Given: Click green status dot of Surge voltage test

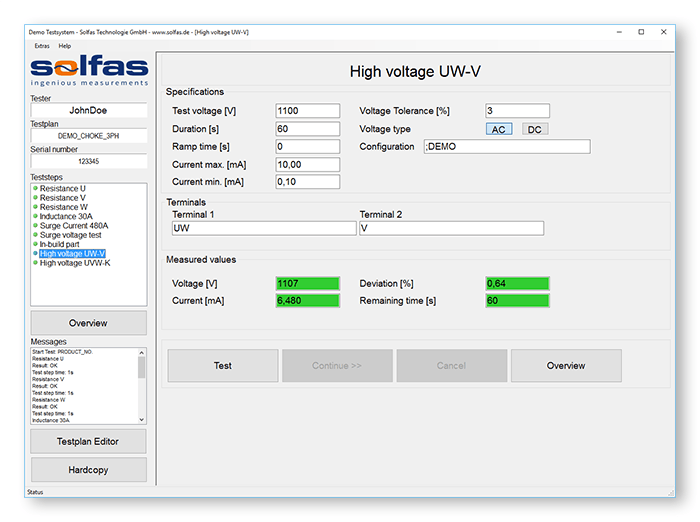Looking at the screenshot, I should pos(35,234).
